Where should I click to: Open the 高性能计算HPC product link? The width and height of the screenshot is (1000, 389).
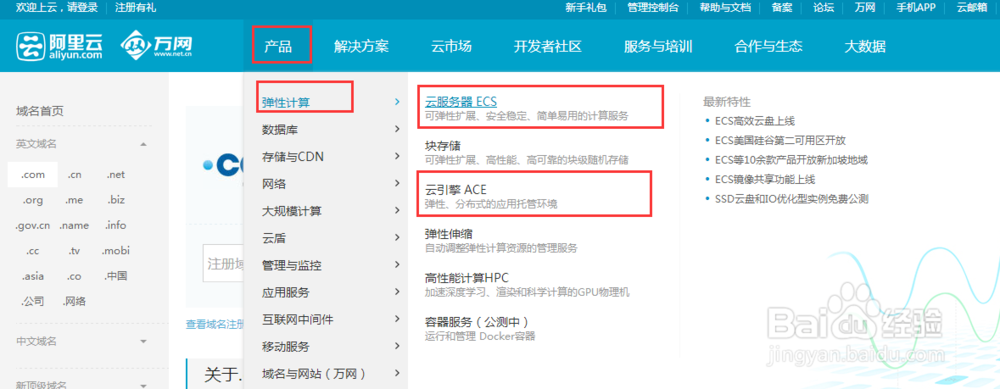466,278
